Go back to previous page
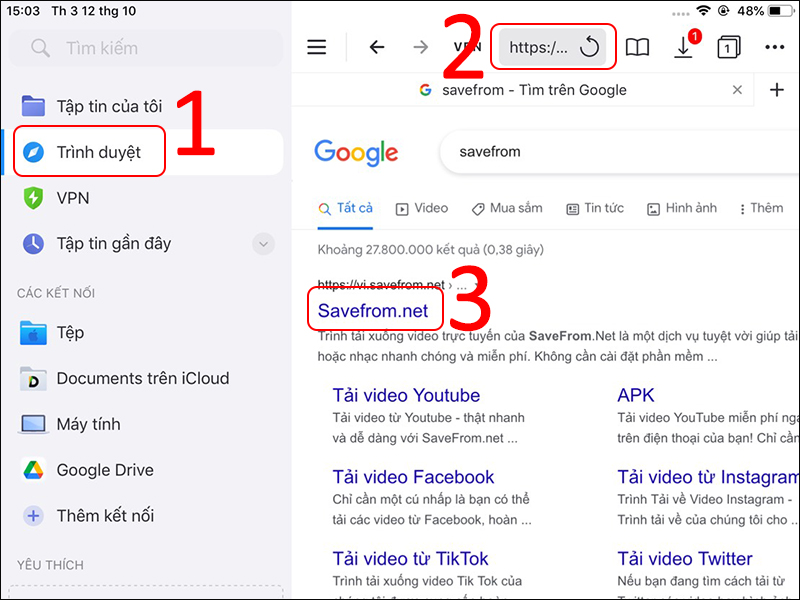The image size is (800, 600). point(376,47)
